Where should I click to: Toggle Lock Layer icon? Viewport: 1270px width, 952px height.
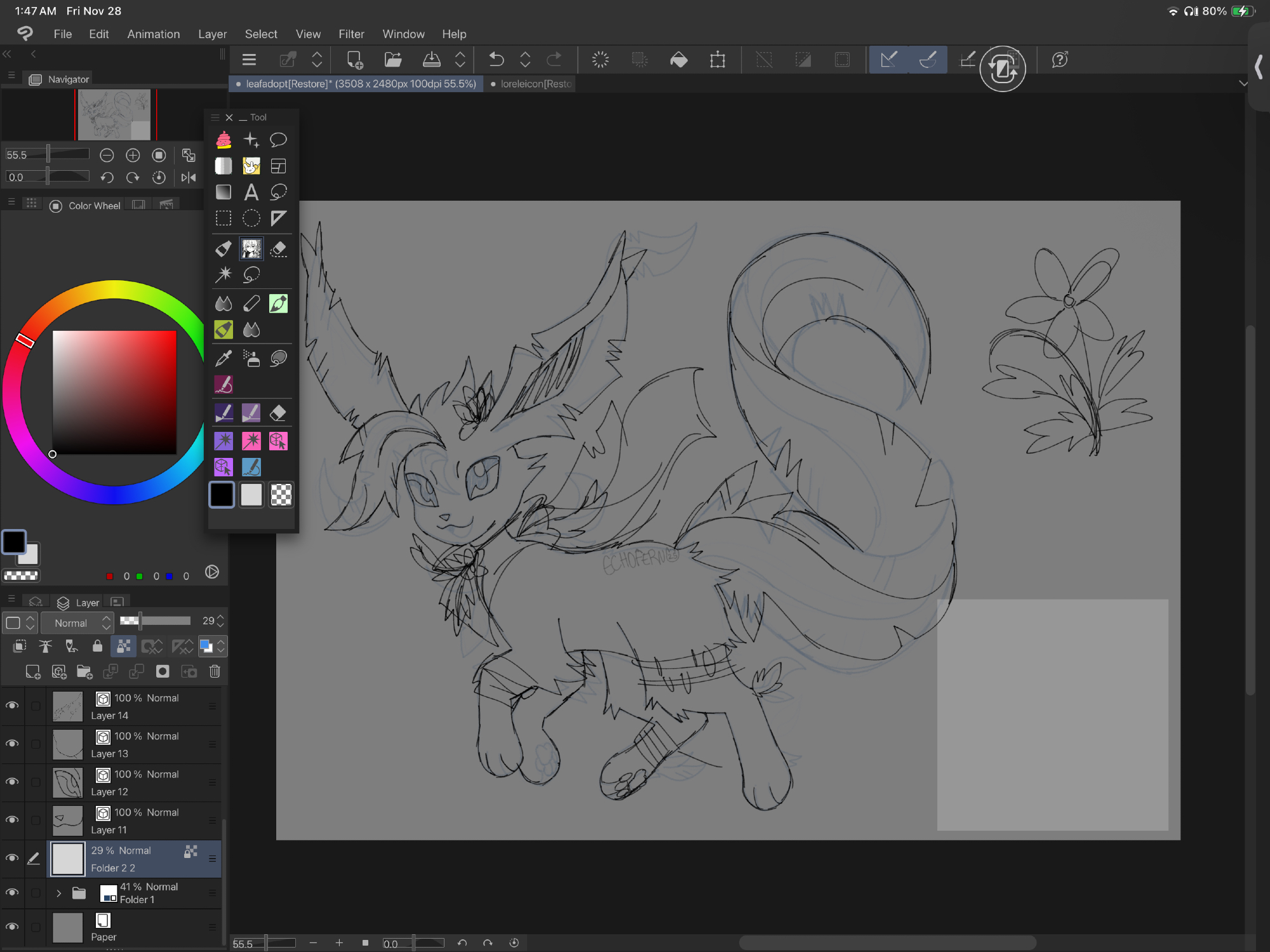97,647
